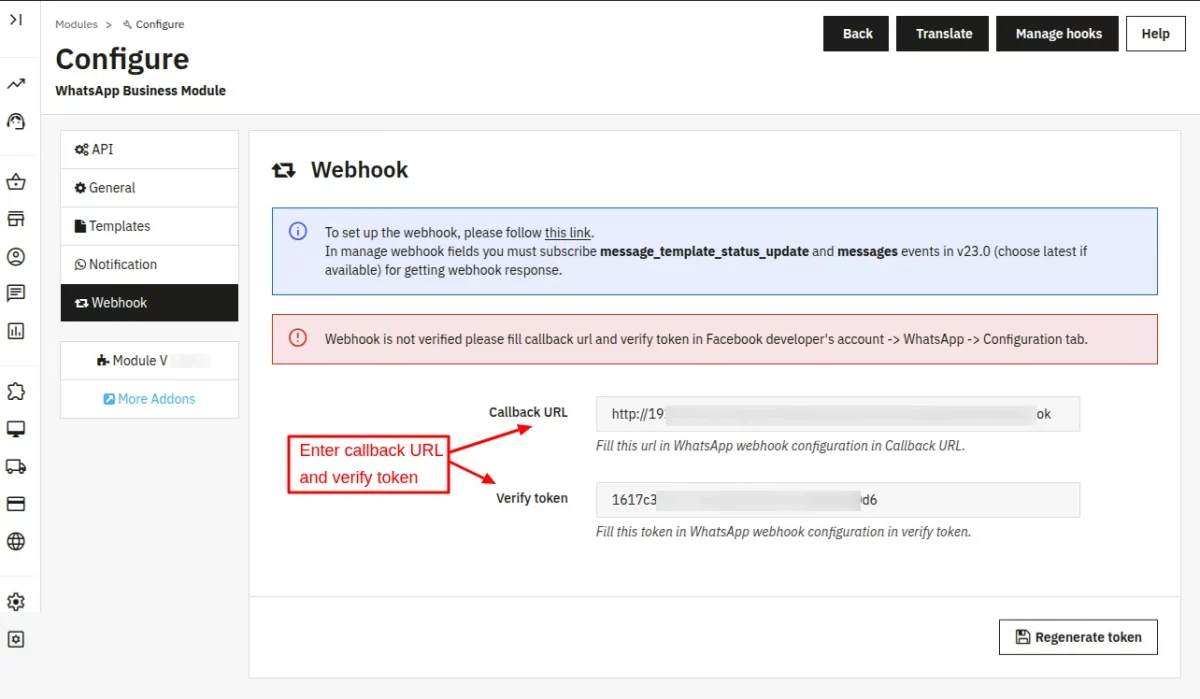The width and height of the screenshot is (1200, 699).
Task: Open the webhook setup via 'this link'
Action: point(568,232)
